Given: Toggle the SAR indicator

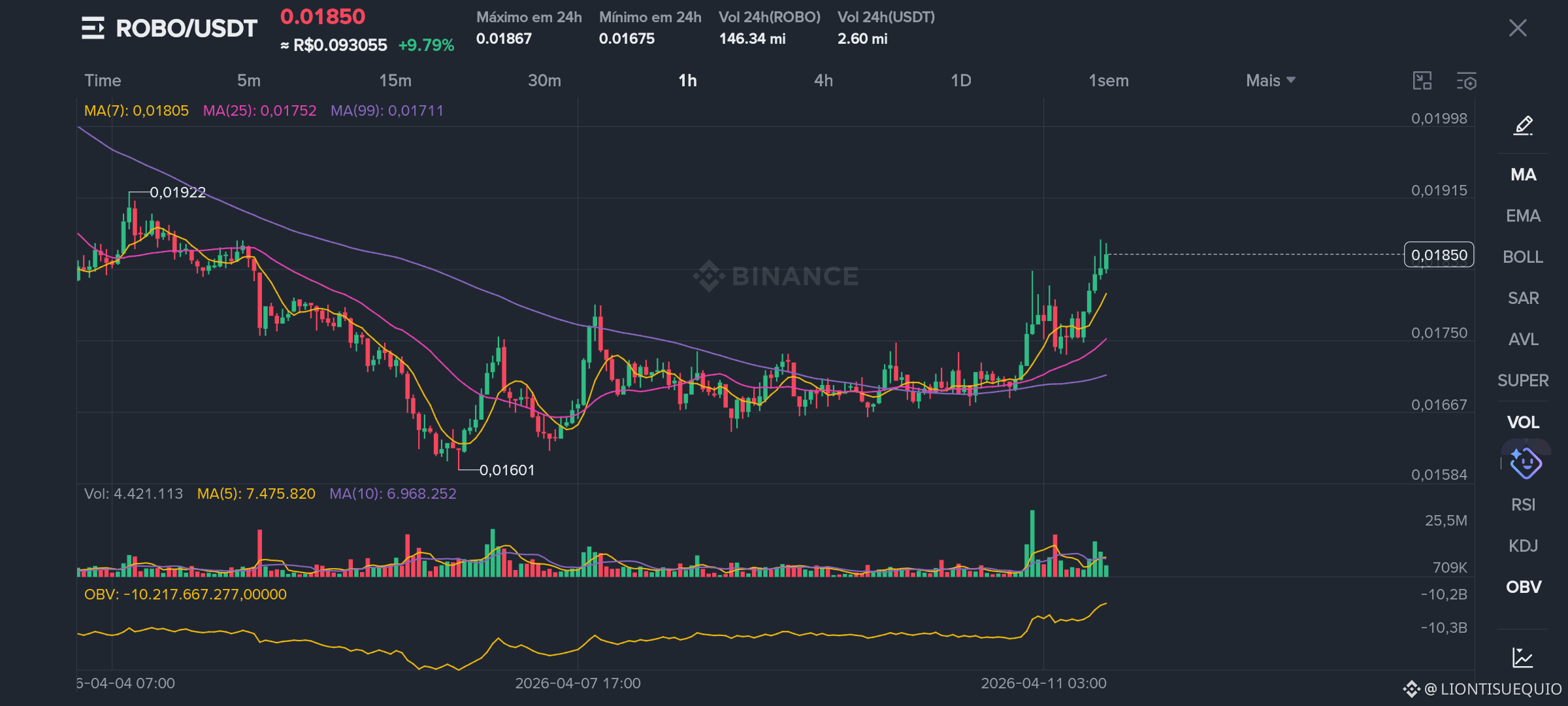Looking at the screenshot, I should pos(1523,298).
